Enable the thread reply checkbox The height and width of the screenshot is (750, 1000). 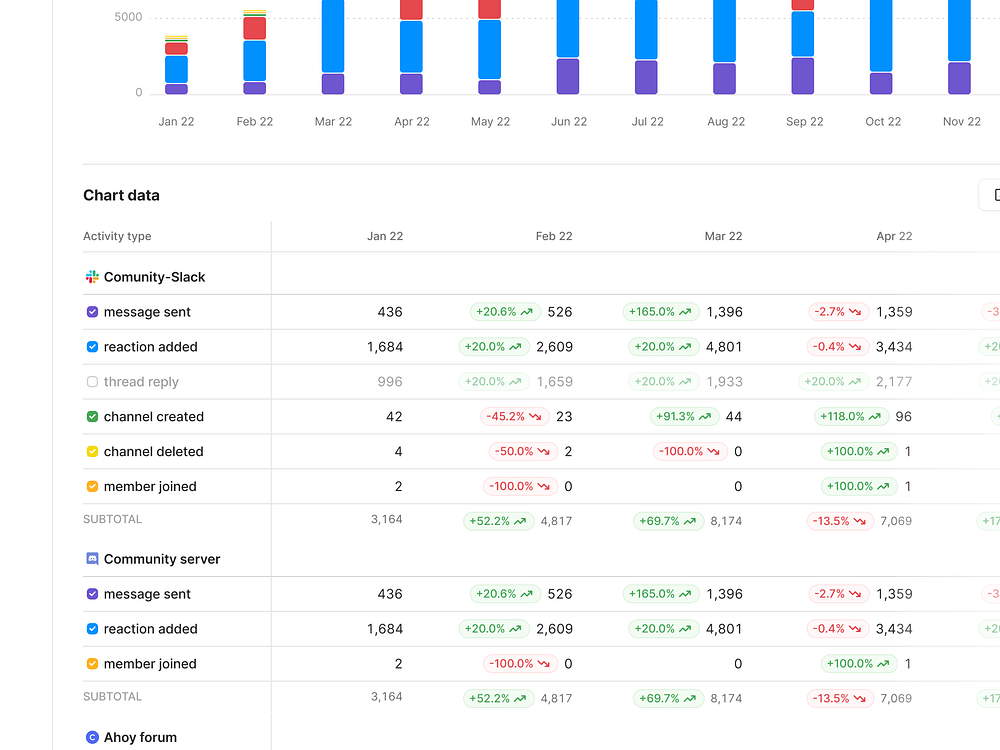[92, 381]
